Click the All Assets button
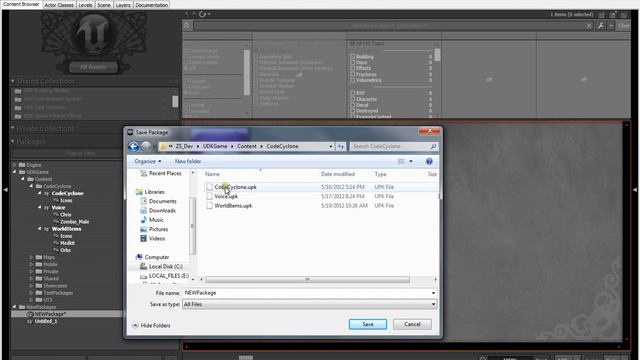This screenshot has width=640, height=360. click(93, 67)
